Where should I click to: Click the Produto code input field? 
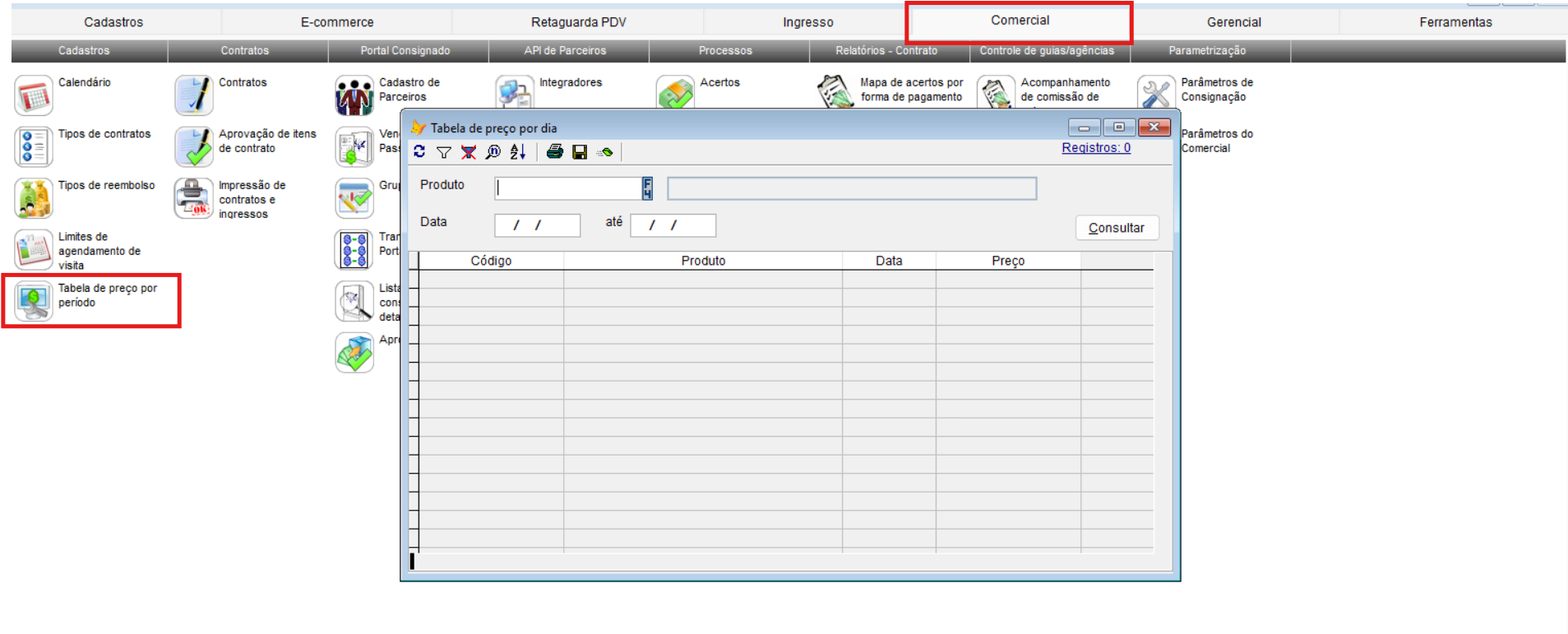568,188
